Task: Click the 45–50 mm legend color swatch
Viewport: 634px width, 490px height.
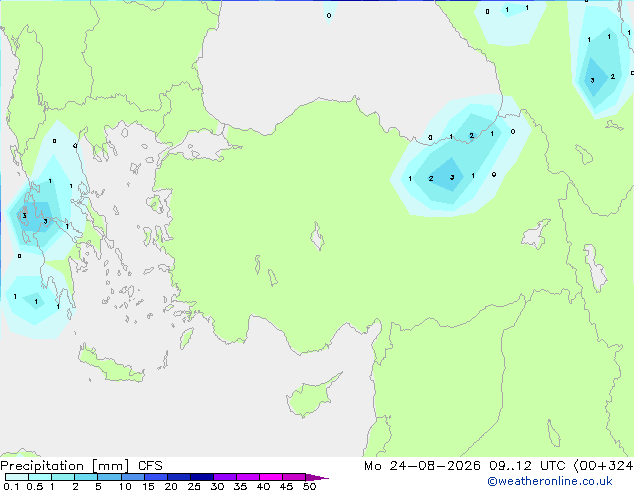Action: pos(294,477)
